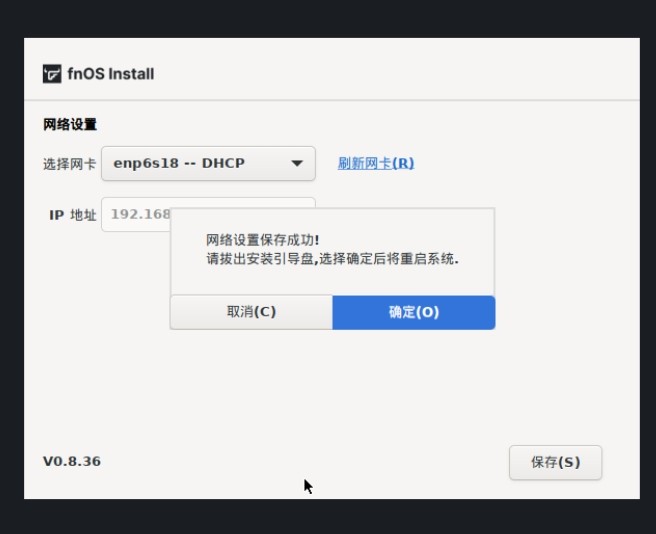656x534 pixels.
Task: Click the 网络设置保存成功! message
Action: coord(263,240)
